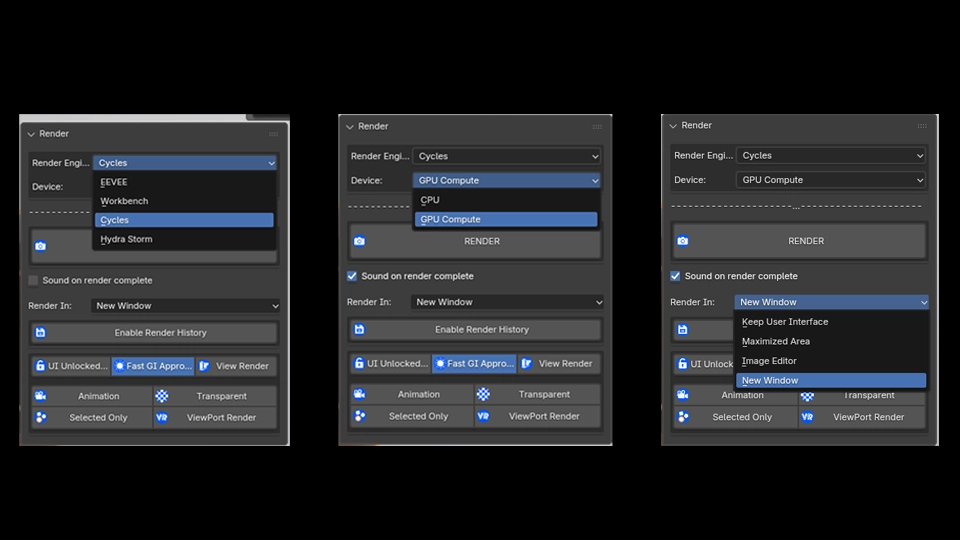Click Animation camera icon in middle panel
The height and width of the screenshot is (540, 960).
tap(359, 394)
